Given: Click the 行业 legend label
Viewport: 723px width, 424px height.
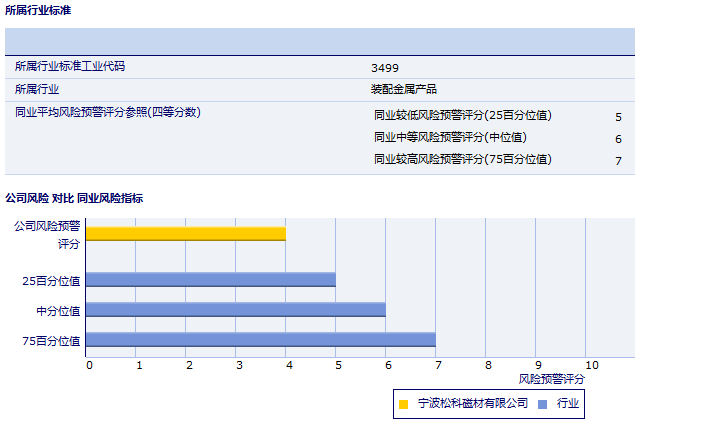Looking at the screenshot, I should (567, 403).
